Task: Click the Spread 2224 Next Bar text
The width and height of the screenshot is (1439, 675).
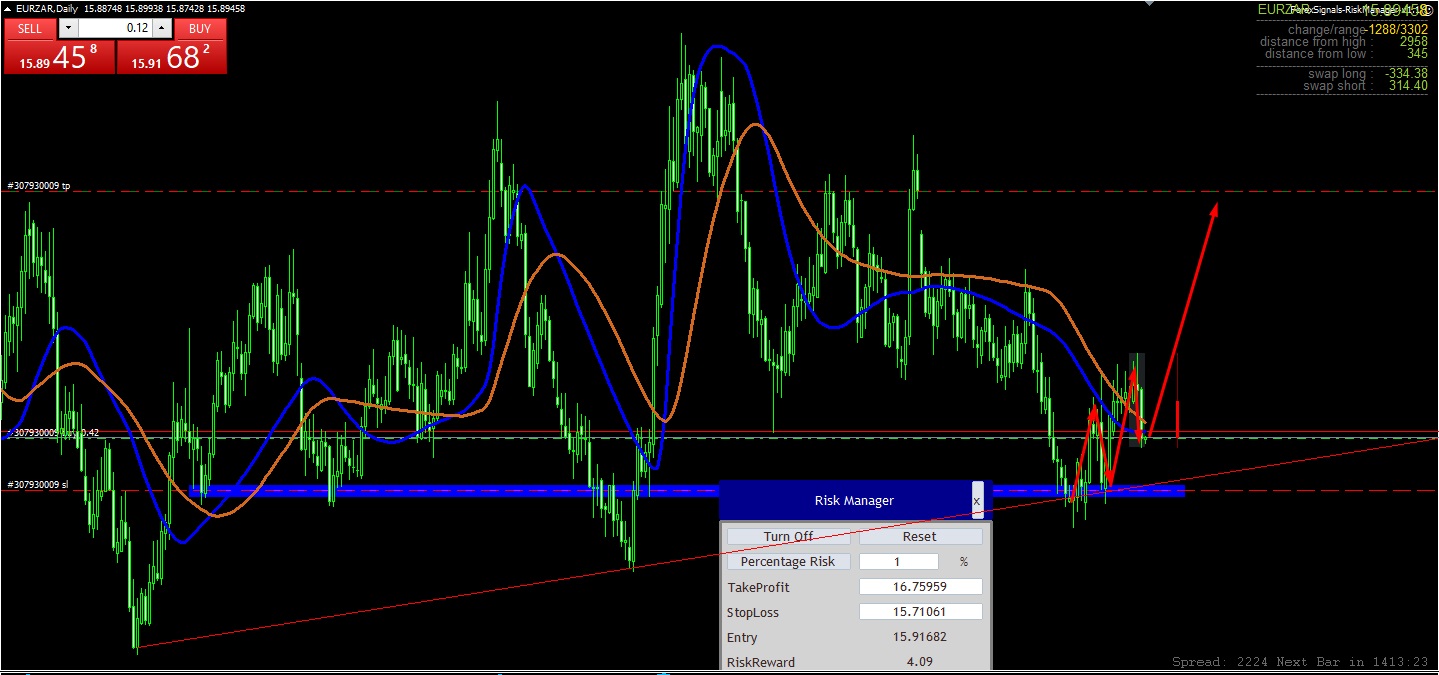Action: pos(1302,662)
